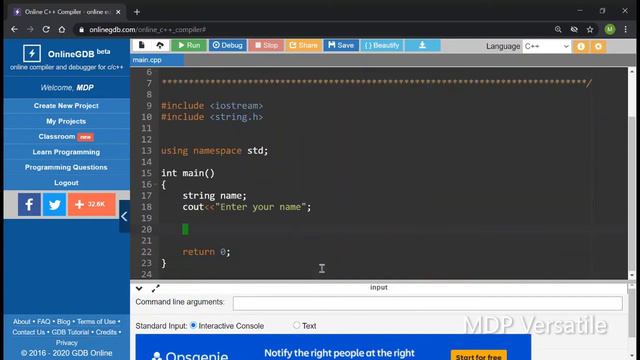Select the Interactive Console radio button
Screen dimensions: 640x360
pyautogui.click(x=193, y=325)
